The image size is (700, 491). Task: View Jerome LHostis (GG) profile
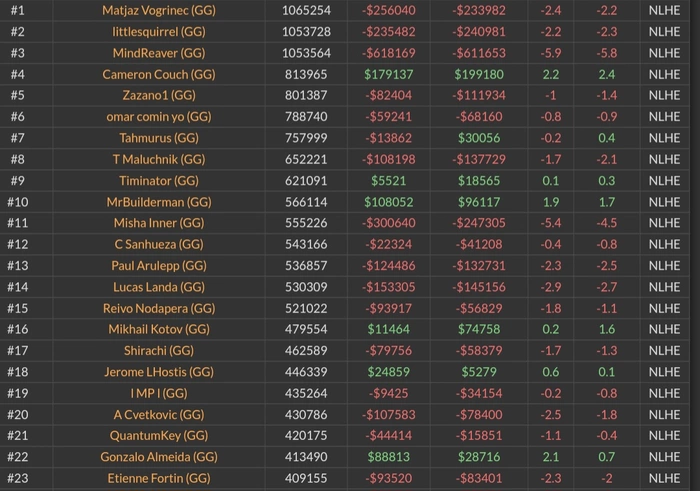click(159, 372)
